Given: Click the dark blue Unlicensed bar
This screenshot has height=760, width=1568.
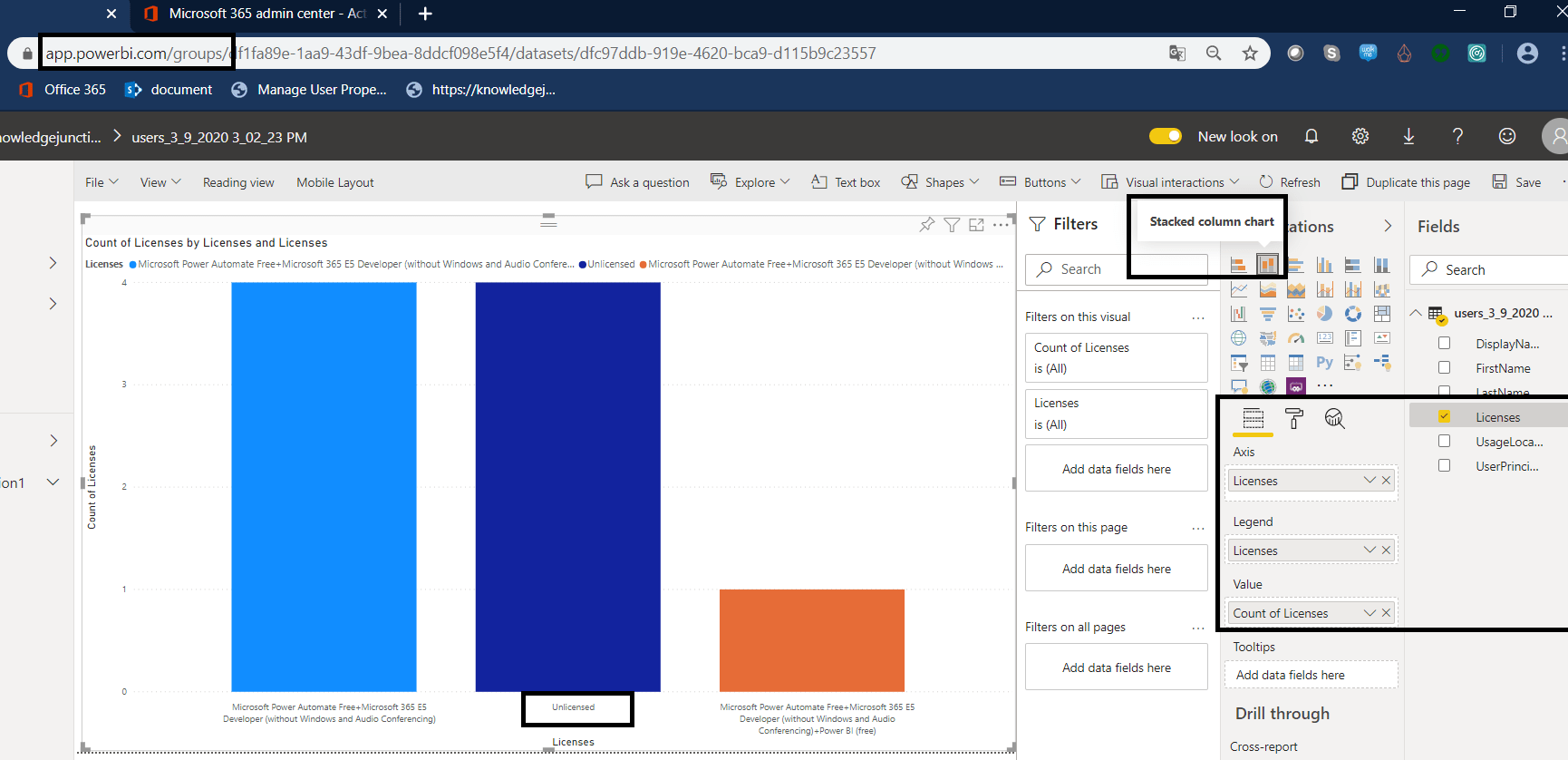Looking at the screenshot, I should (x=568, y=487).
